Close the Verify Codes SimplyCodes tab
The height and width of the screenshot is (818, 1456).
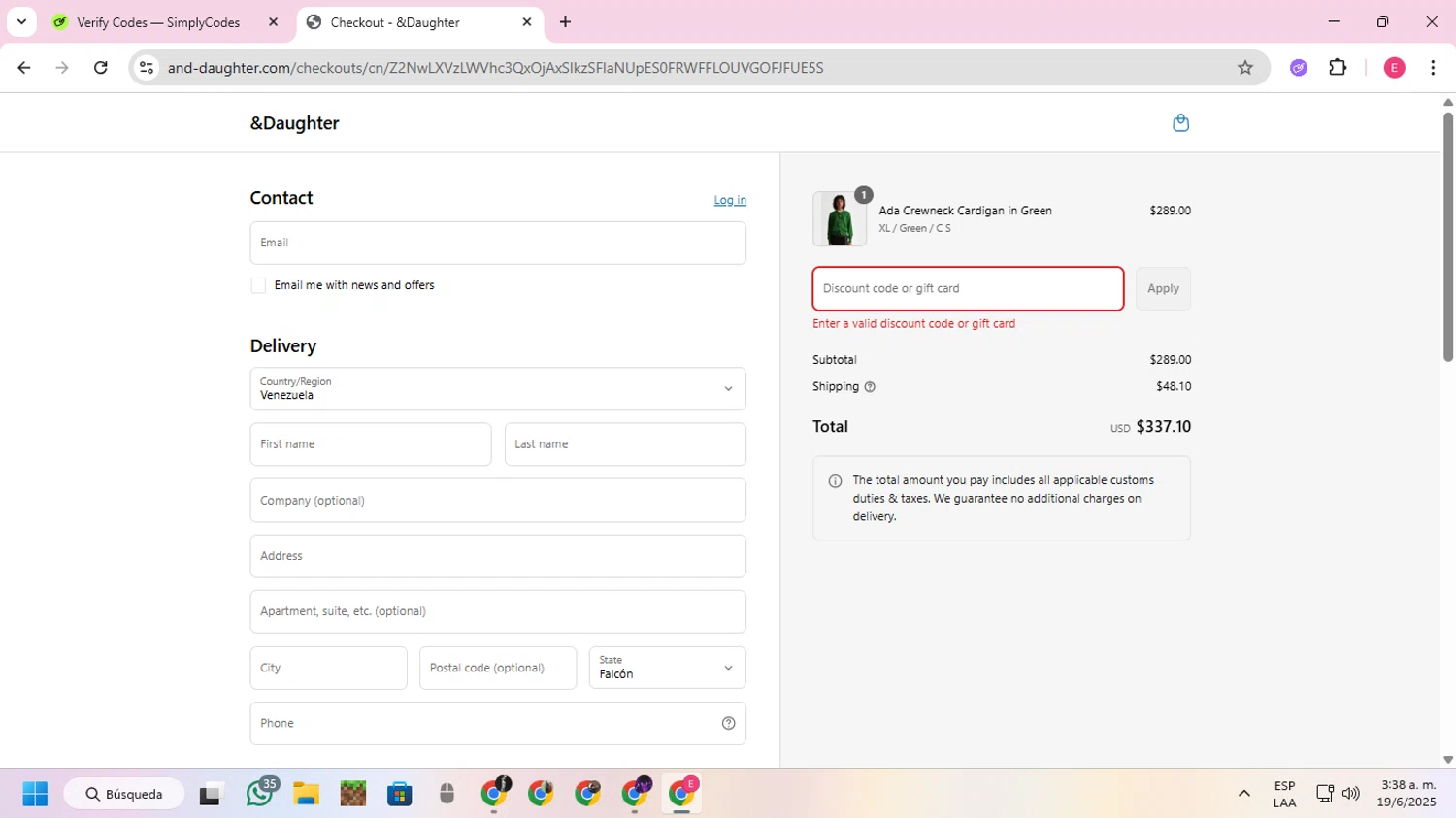pos(273,21)
